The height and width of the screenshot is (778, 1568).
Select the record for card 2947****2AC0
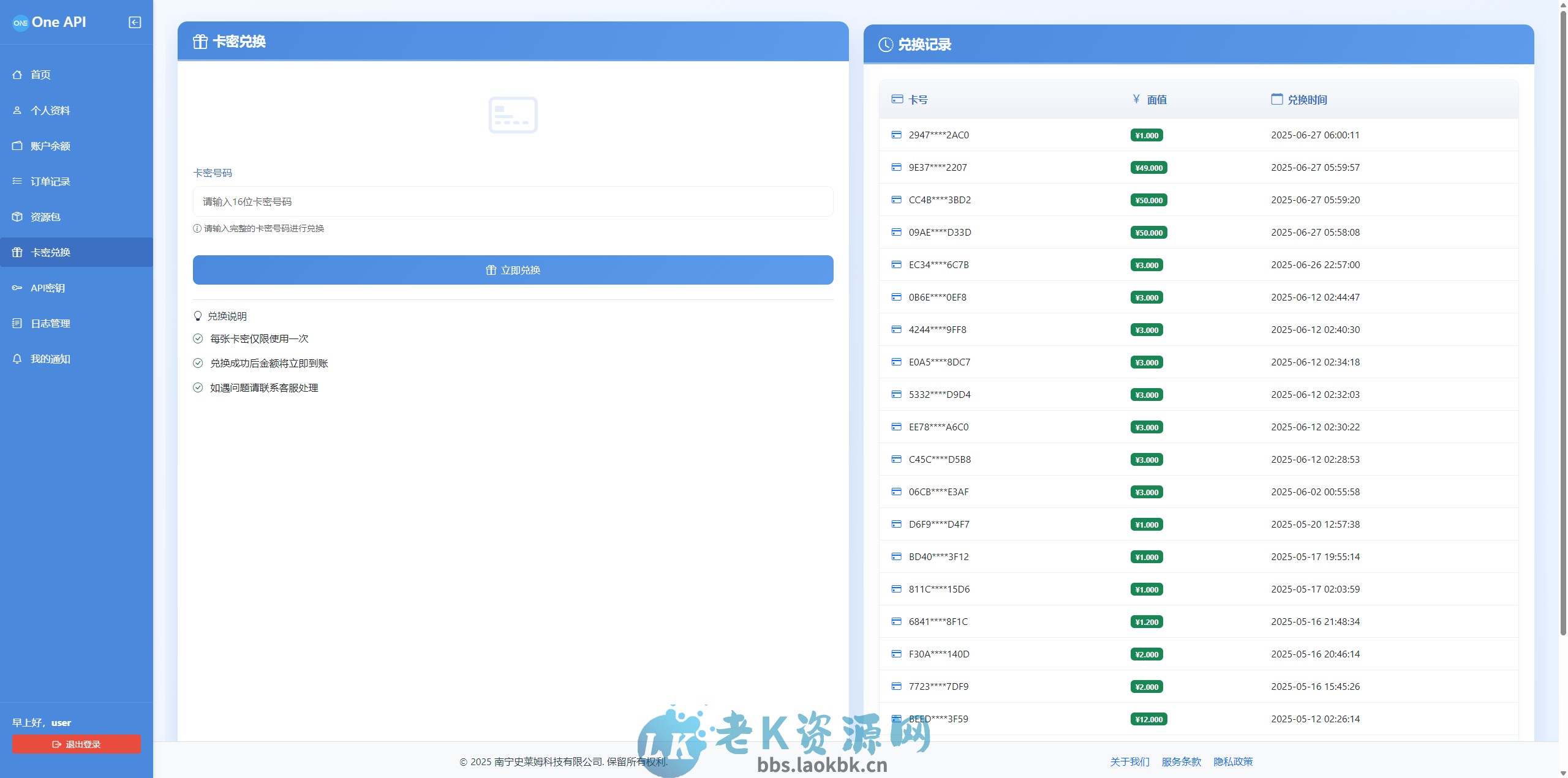(x=939, y=135)
